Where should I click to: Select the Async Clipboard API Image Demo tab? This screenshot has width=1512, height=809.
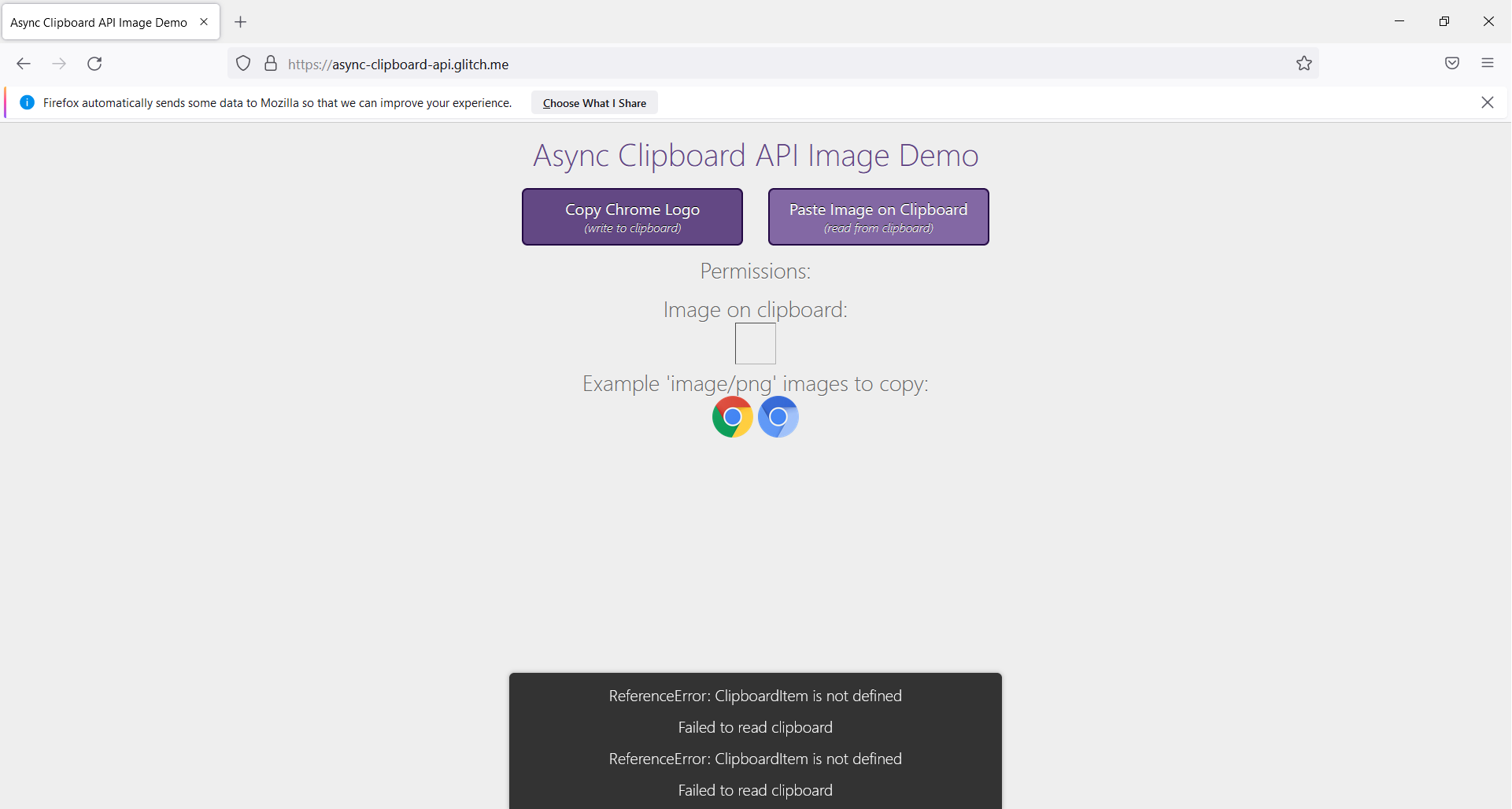(x=97, y=22)
